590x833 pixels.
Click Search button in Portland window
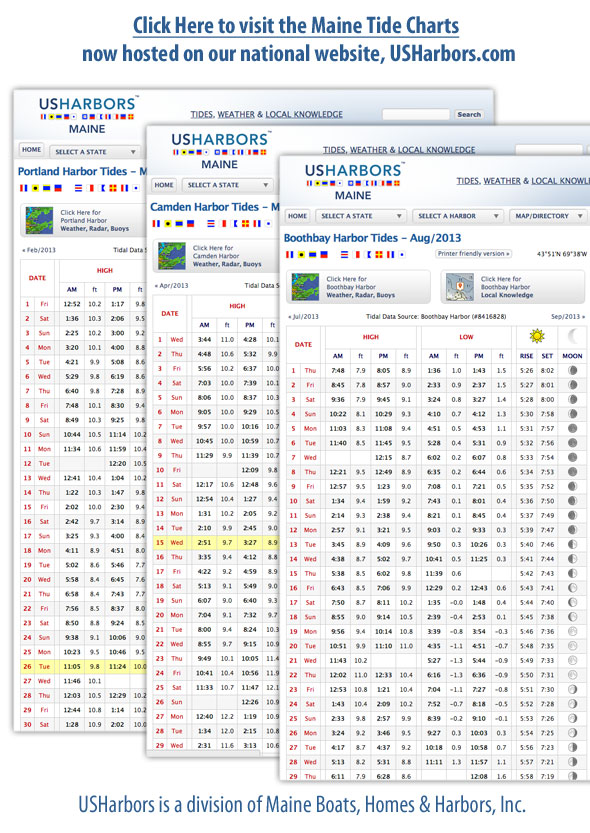[469, 114]
